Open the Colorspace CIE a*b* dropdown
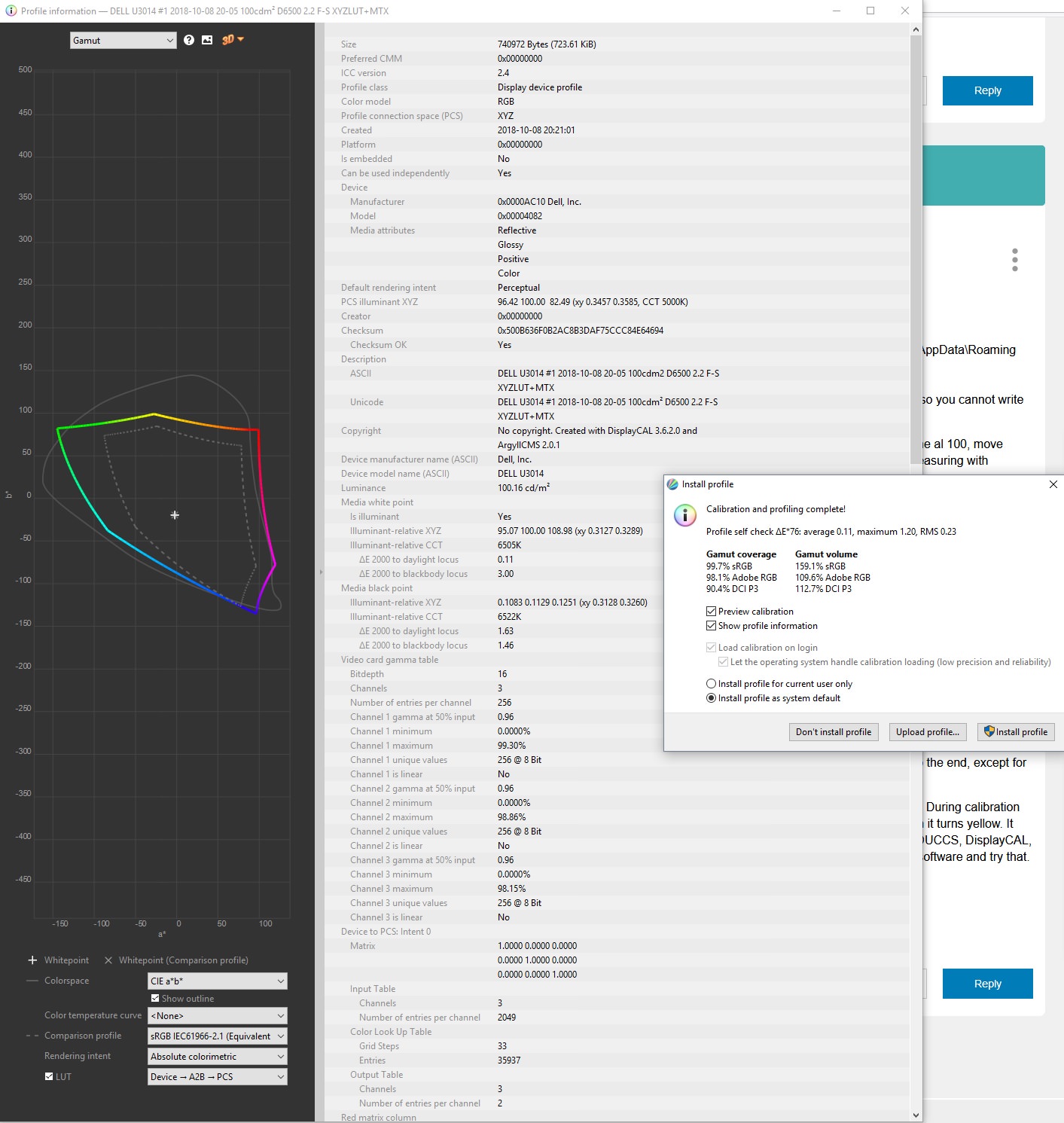1064x1123 pixels. click(218, 981)
